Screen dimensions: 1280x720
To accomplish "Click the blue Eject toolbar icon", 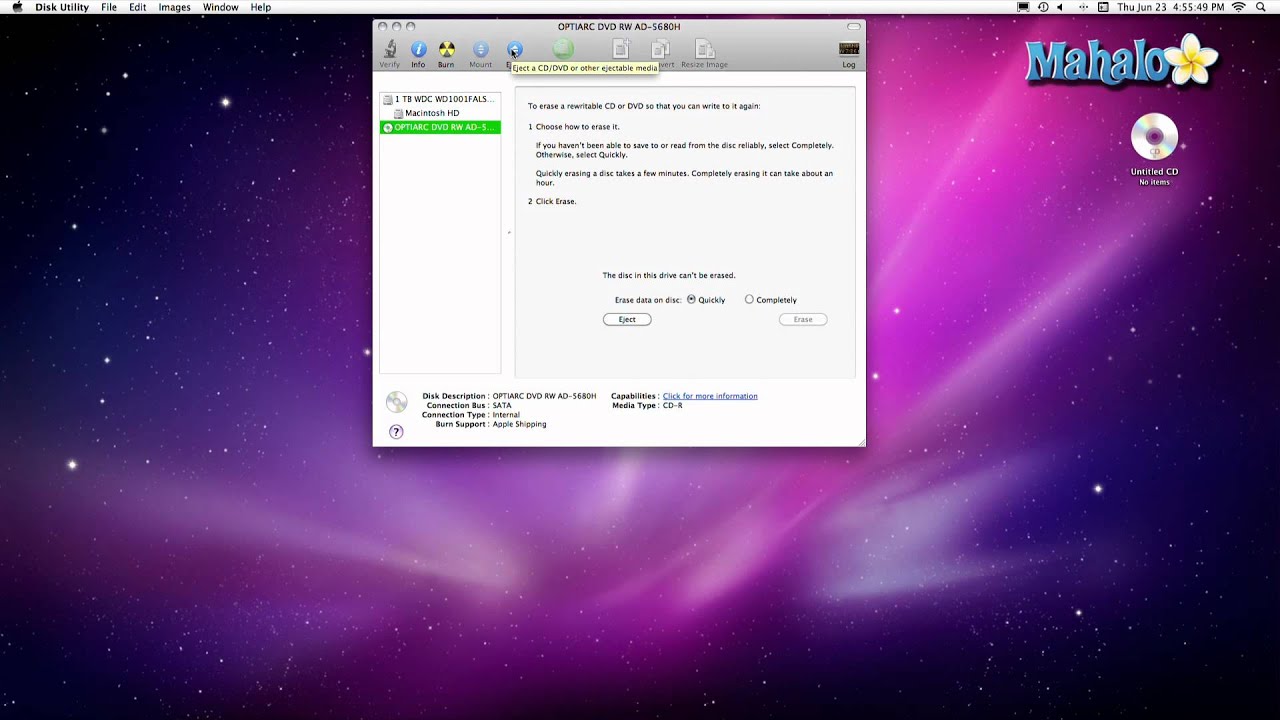I will coord(514,50).
